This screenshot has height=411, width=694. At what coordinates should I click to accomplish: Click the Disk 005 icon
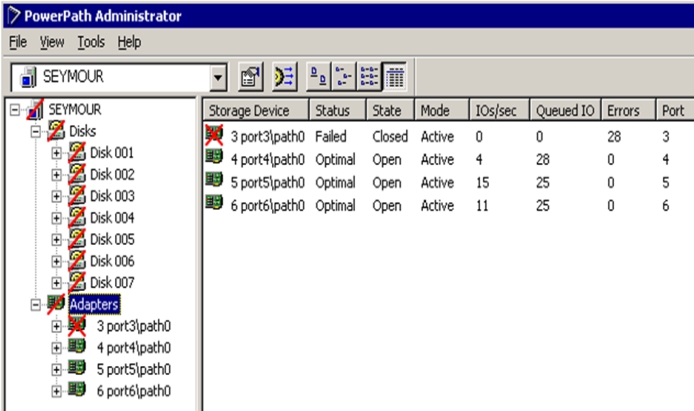pyautogui.click(x=77, y=239)
